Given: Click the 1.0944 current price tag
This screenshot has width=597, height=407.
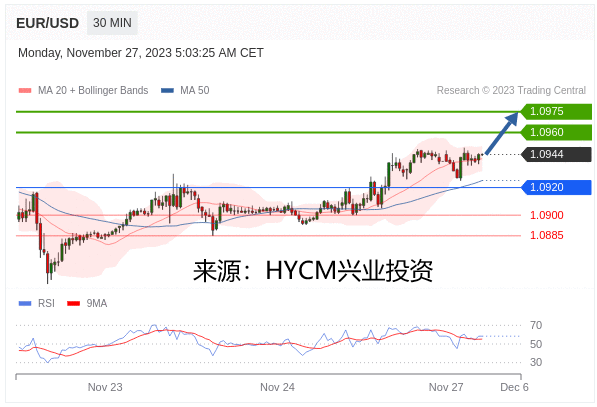Looking at the screenshot, I should [x=556, y=154].
